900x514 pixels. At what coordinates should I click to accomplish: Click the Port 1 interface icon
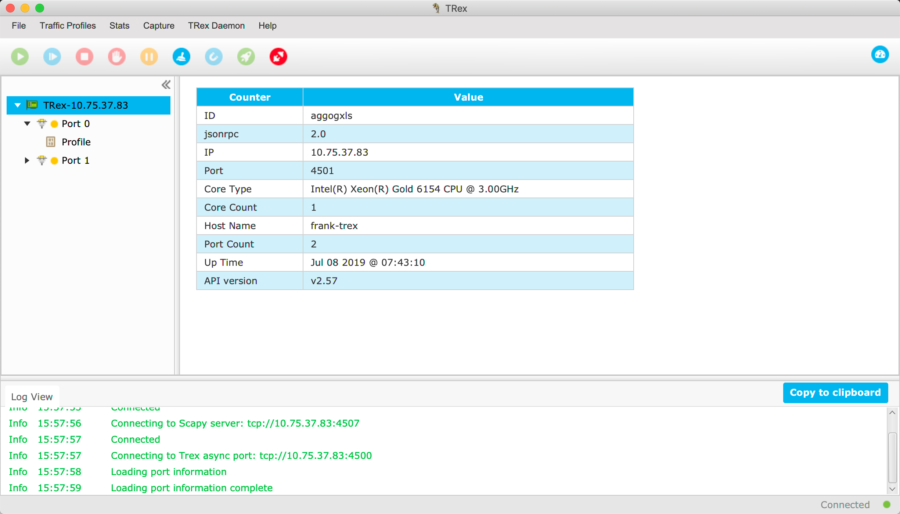[42, 160]
